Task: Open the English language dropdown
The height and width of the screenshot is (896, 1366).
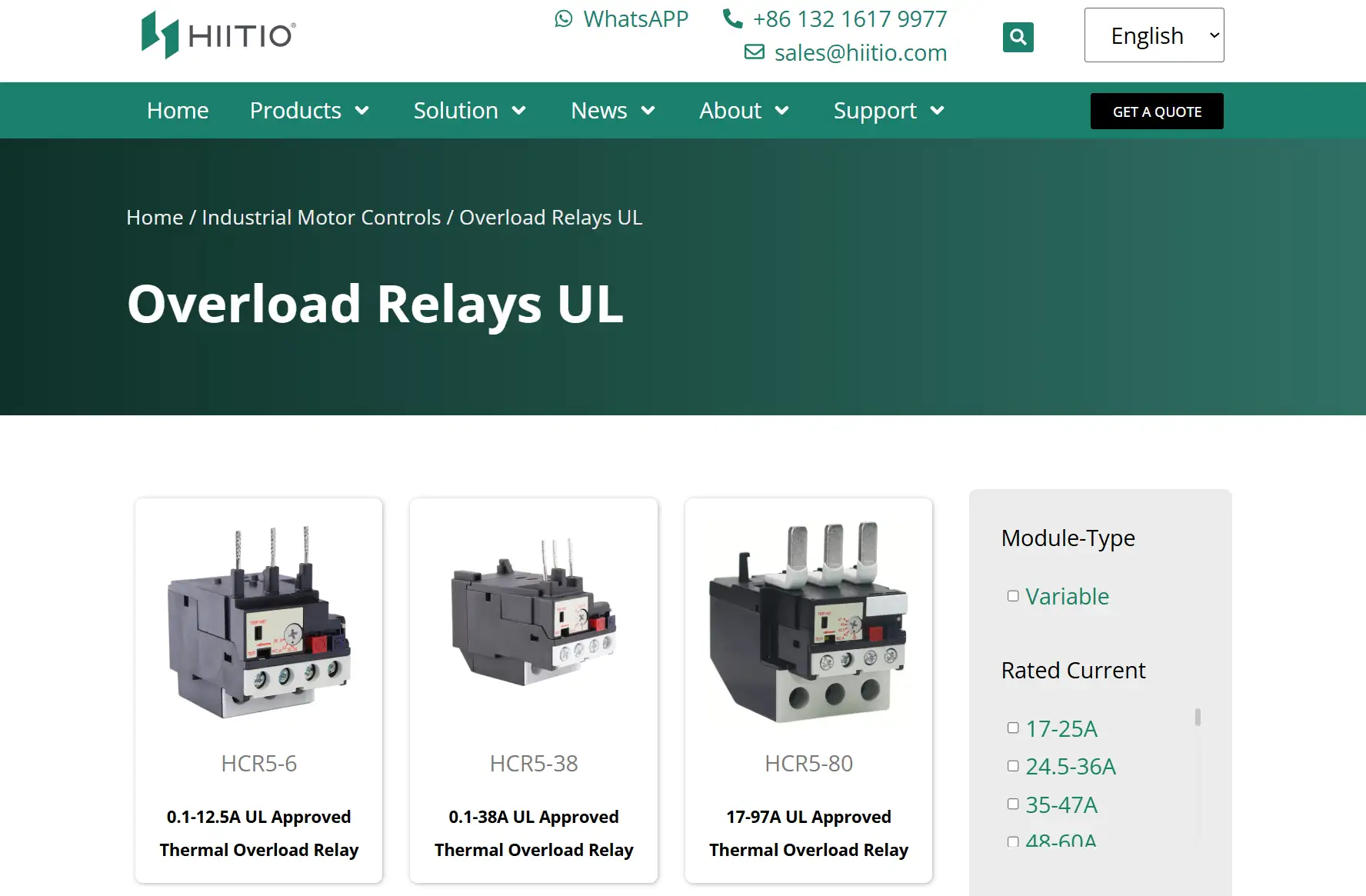Action: [1154, 35]
